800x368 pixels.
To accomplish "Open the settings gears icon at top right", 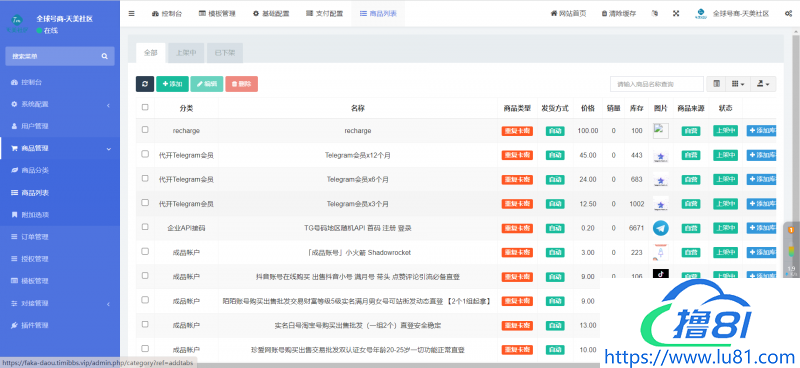I will click(788, 14).
